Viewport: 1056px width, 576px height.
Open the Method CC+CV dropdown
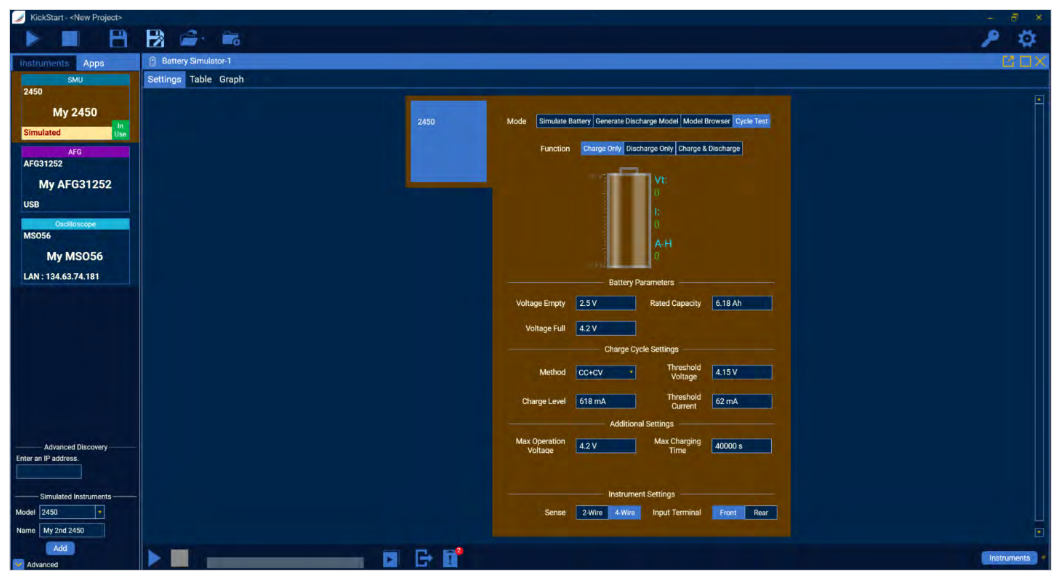(605, 373)
